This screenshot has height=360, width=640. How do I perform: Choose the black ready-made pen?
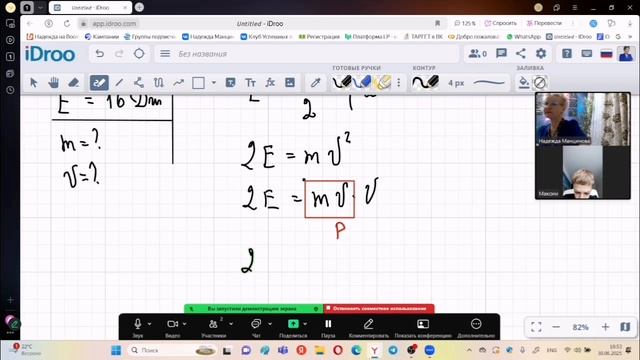click(x=342, y=82)
